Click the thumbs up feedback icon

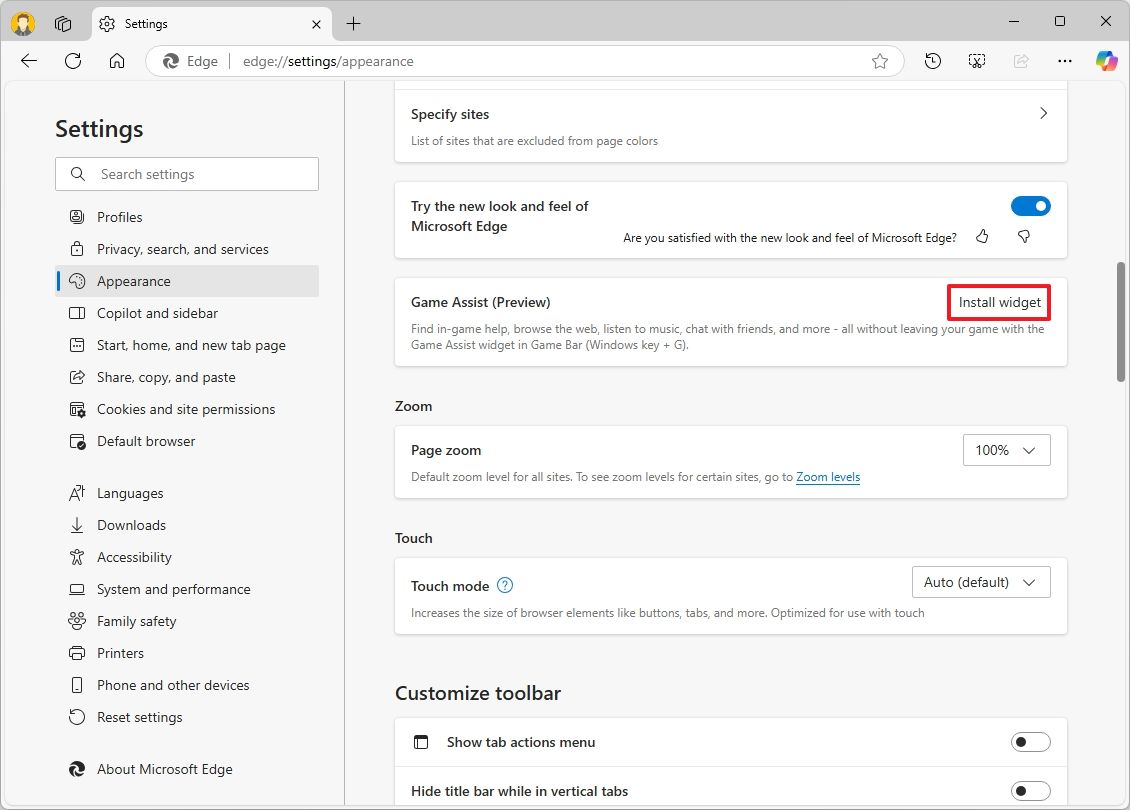tap(982, 236)
